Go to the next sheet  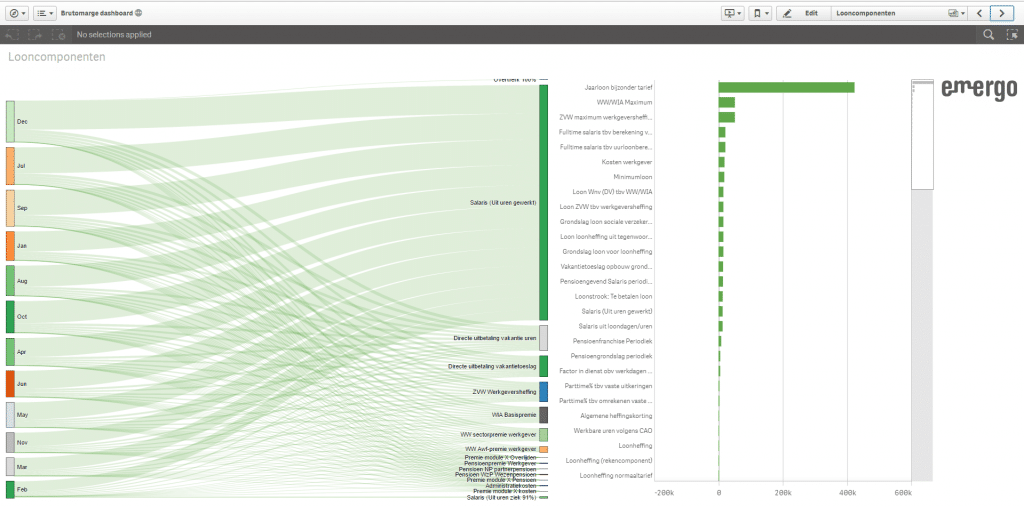click(x=1001, y=13)
